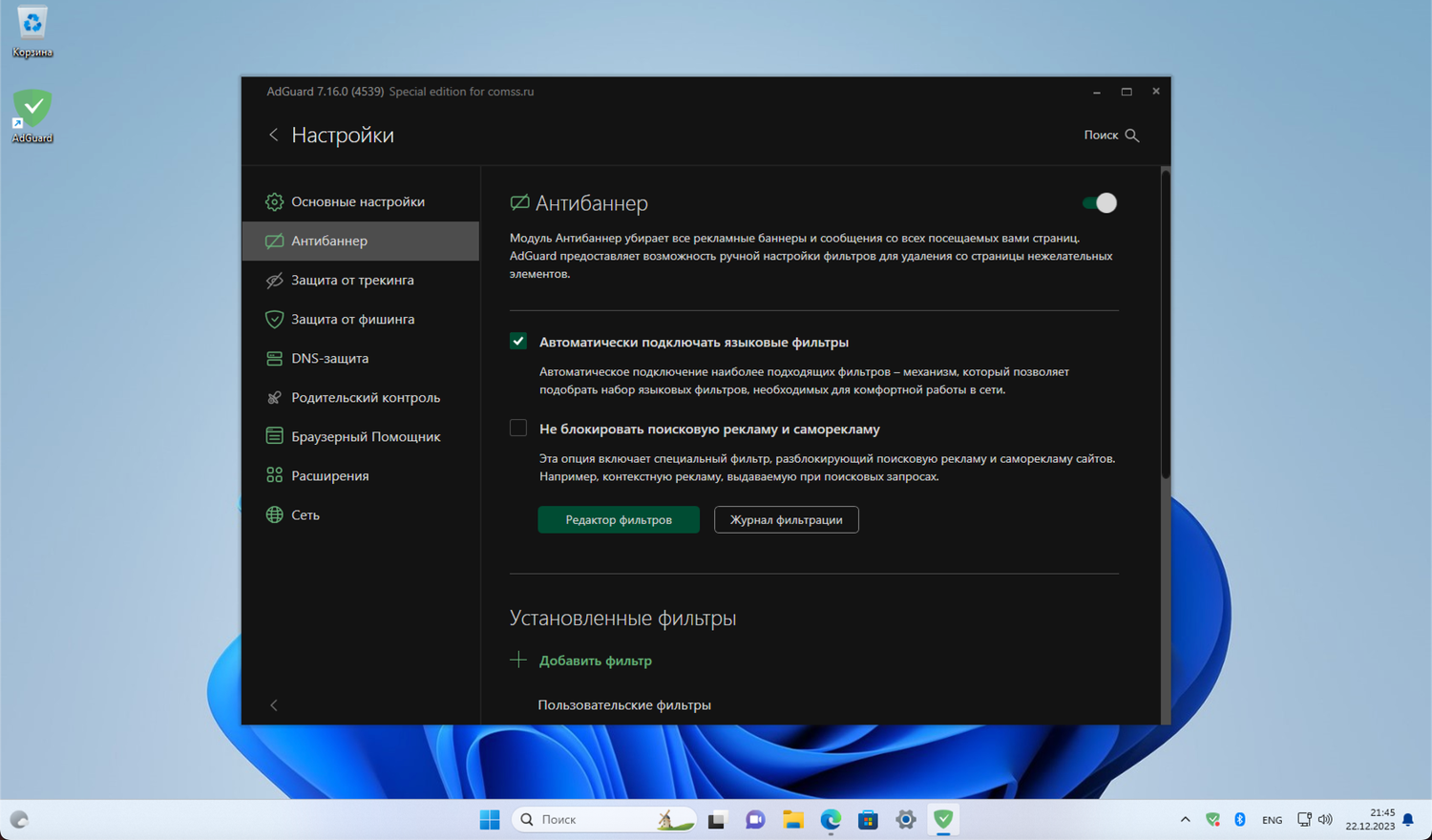
Task: Open the Windows Start menu
Action: point(490,819)
